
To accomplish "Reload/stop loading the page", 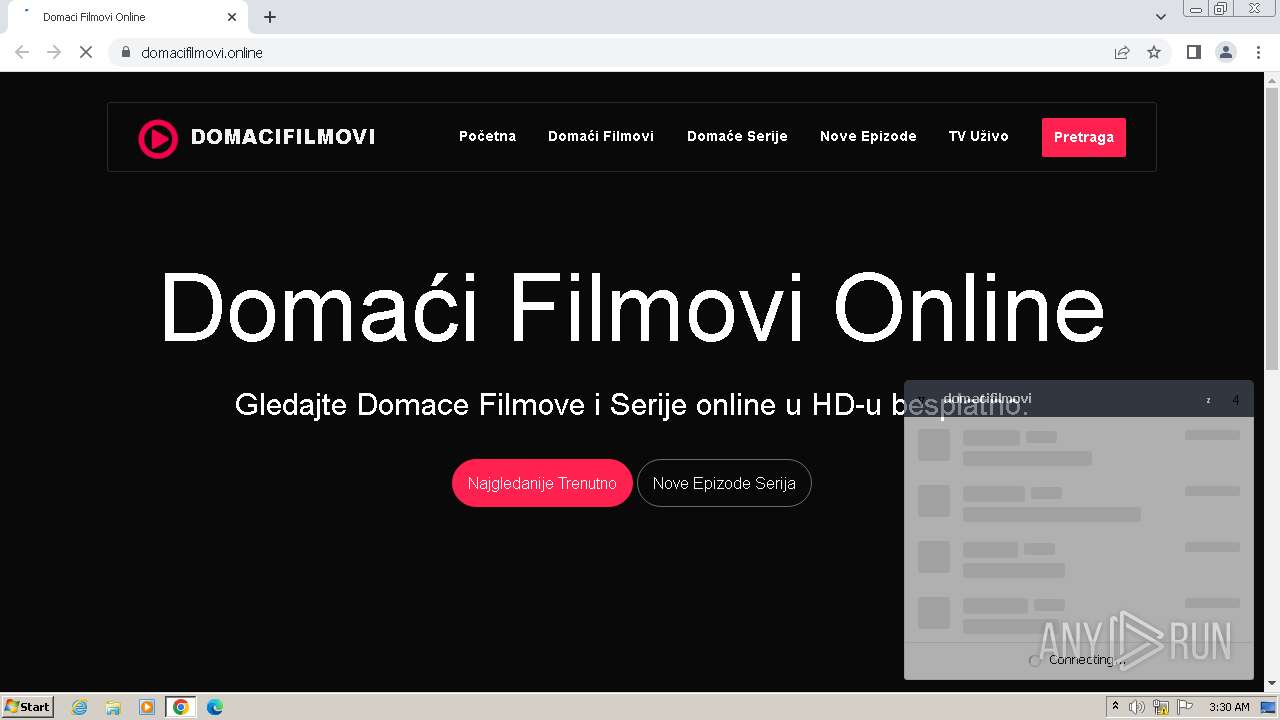I will [86, 52].
